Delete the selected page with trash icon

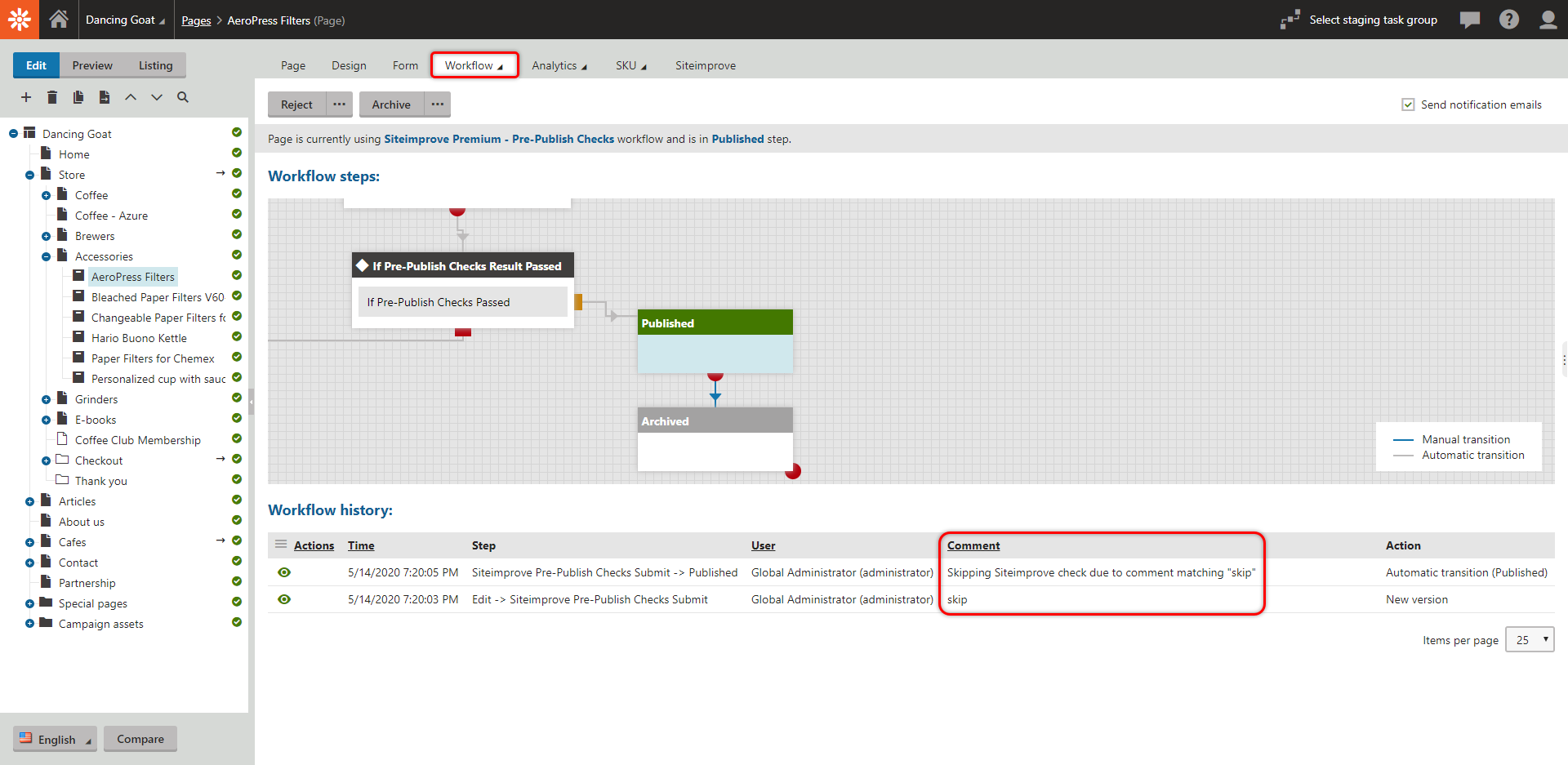[x=52, y=97]
